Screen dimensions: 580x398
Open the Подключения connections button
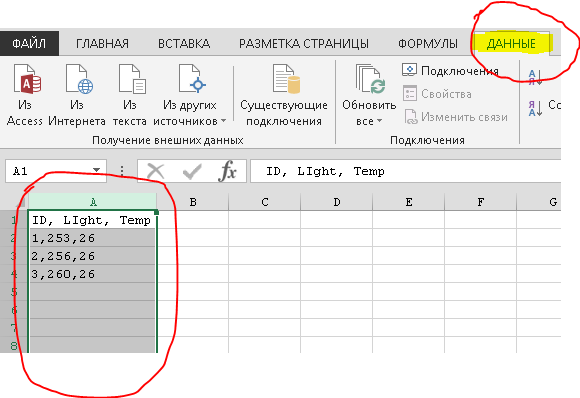[x=450, y=70]
